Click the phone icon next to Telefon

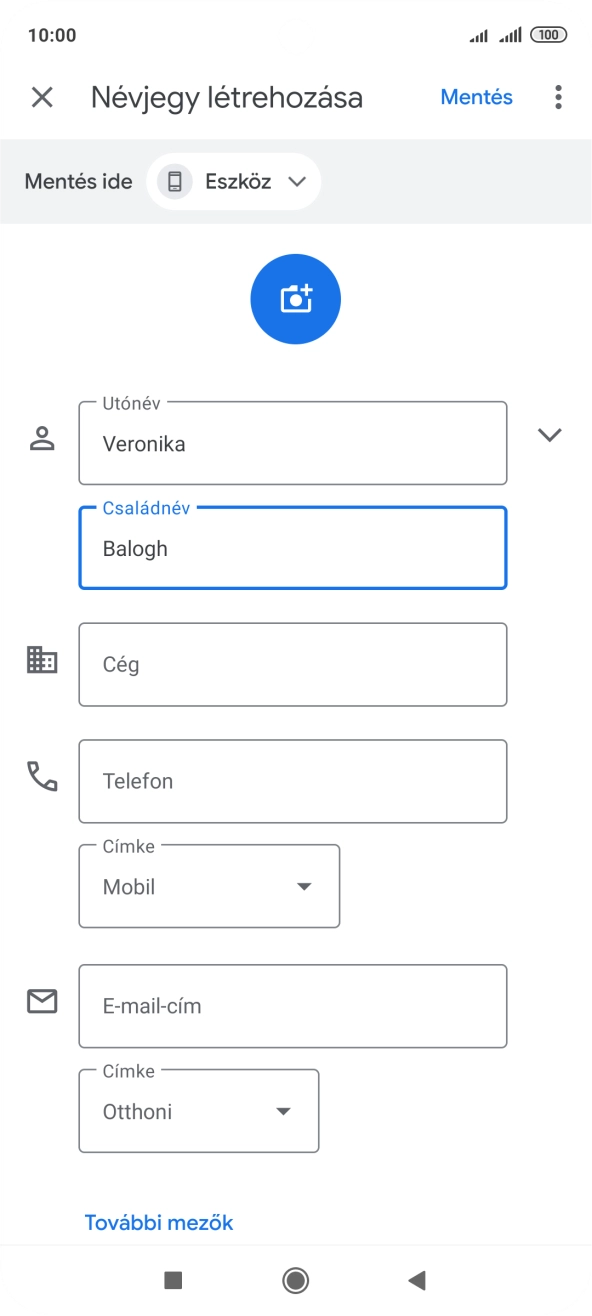(x=41, y=777)
